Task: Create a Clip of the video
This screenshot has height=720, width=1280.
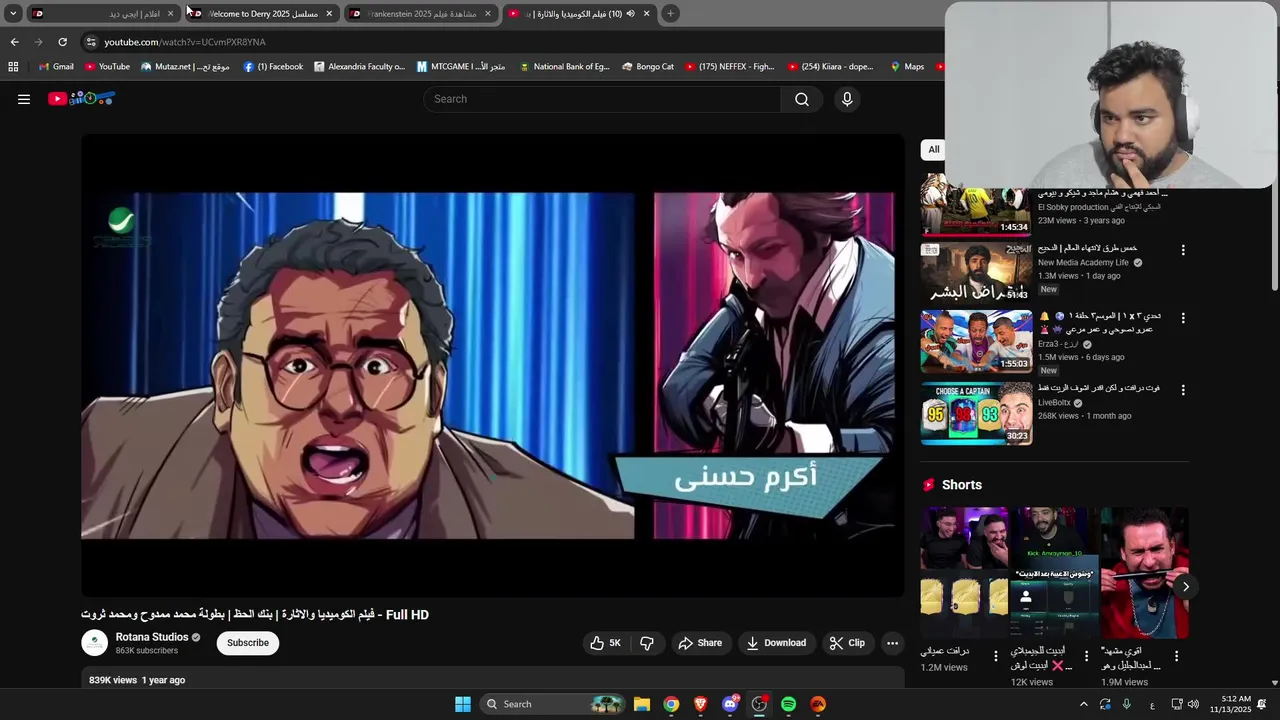Action: point(847,643)
